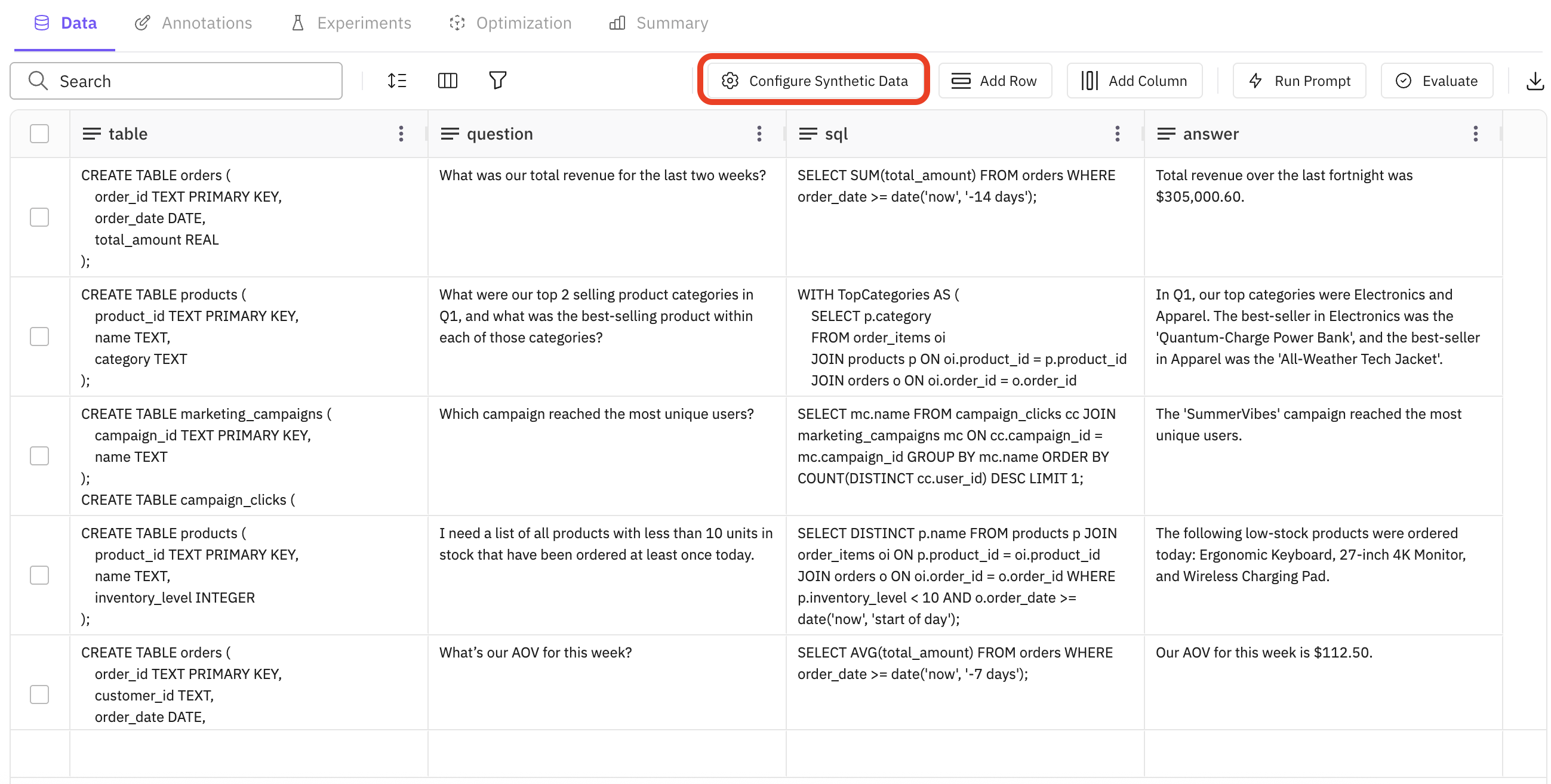Open the question column options menu
The height and width of the screenshot is (784, 1551).
759,134
